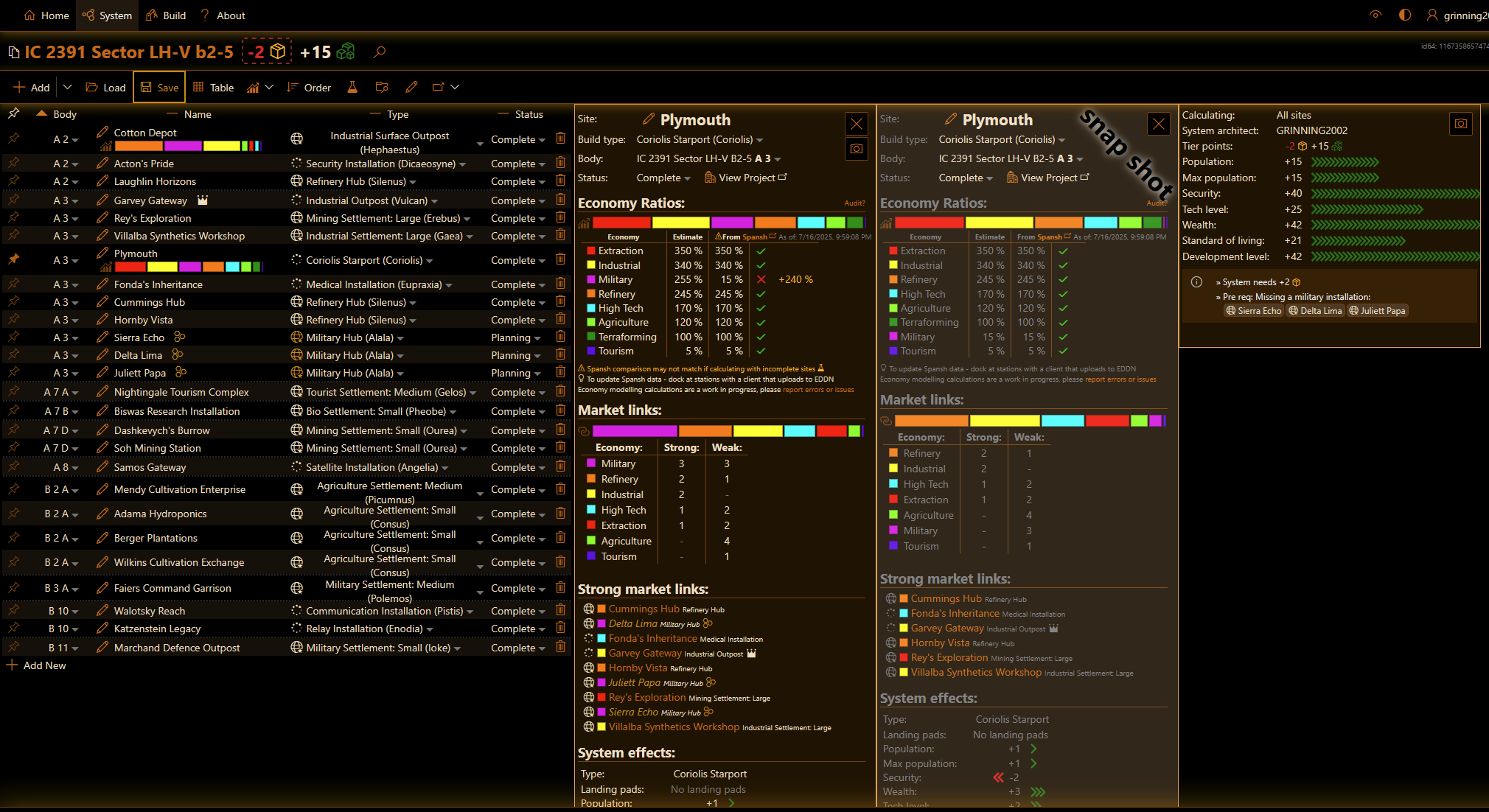Pin the Delta Lima row
This screenshot has height=812, width=1489.
pos(13,354)
